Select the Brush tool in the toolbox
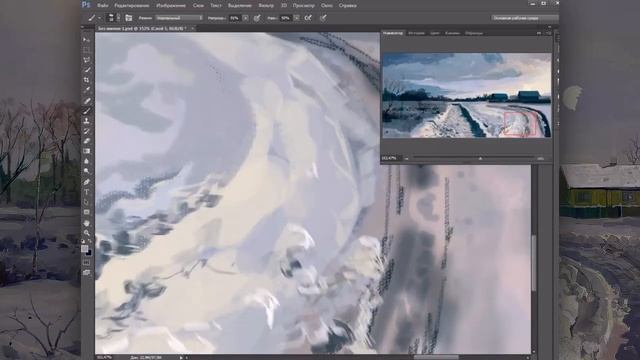The height and width of the screenshot is (360, 640). (x=87, y=111)
